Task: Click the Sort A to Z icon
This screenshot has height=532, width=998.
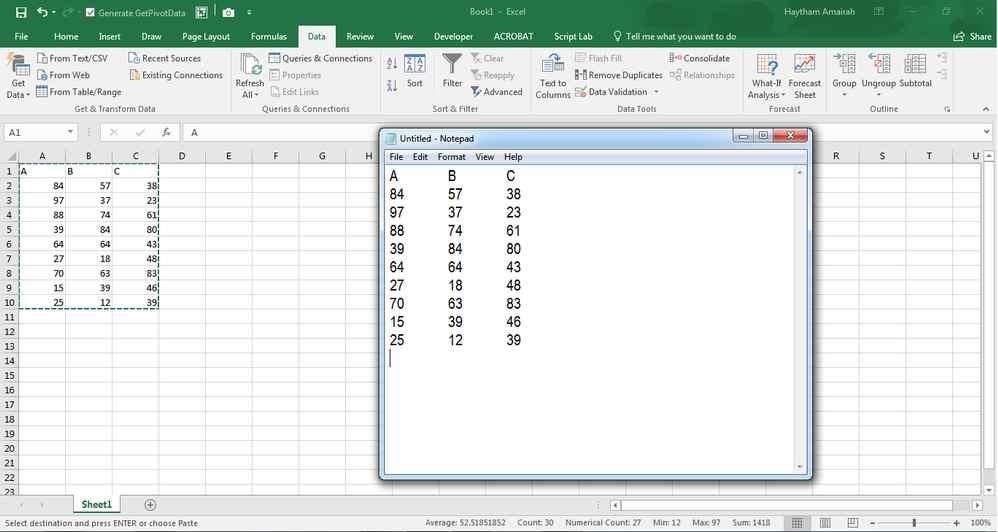Action: click(x=392, y=63)
